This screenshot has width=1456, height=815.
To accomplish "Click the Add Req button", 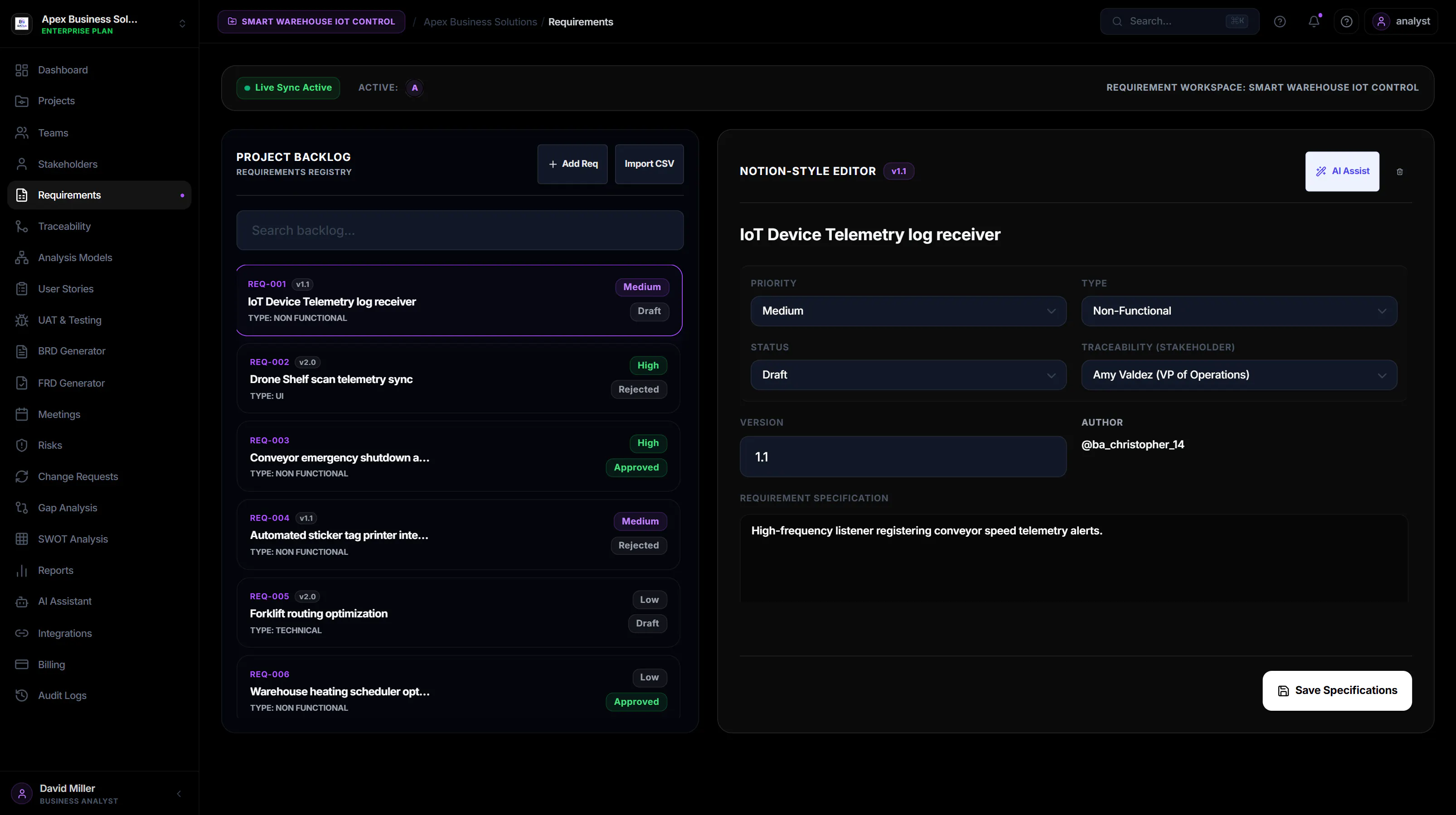I will (572, 164).
